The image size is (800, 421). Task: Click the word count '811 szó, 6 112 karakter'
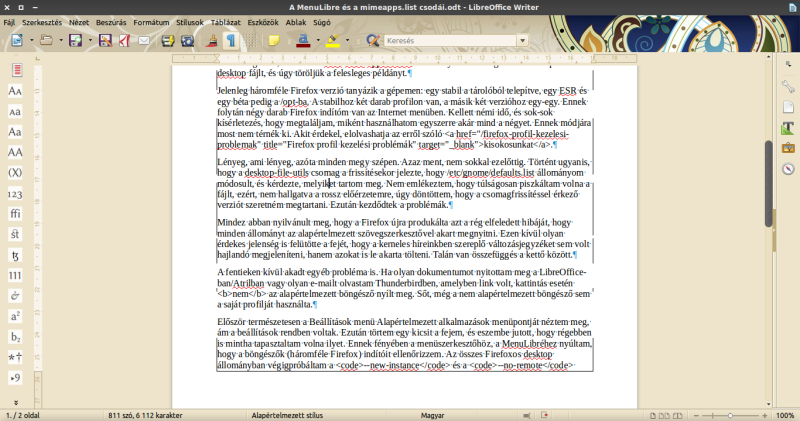point(145,415)
